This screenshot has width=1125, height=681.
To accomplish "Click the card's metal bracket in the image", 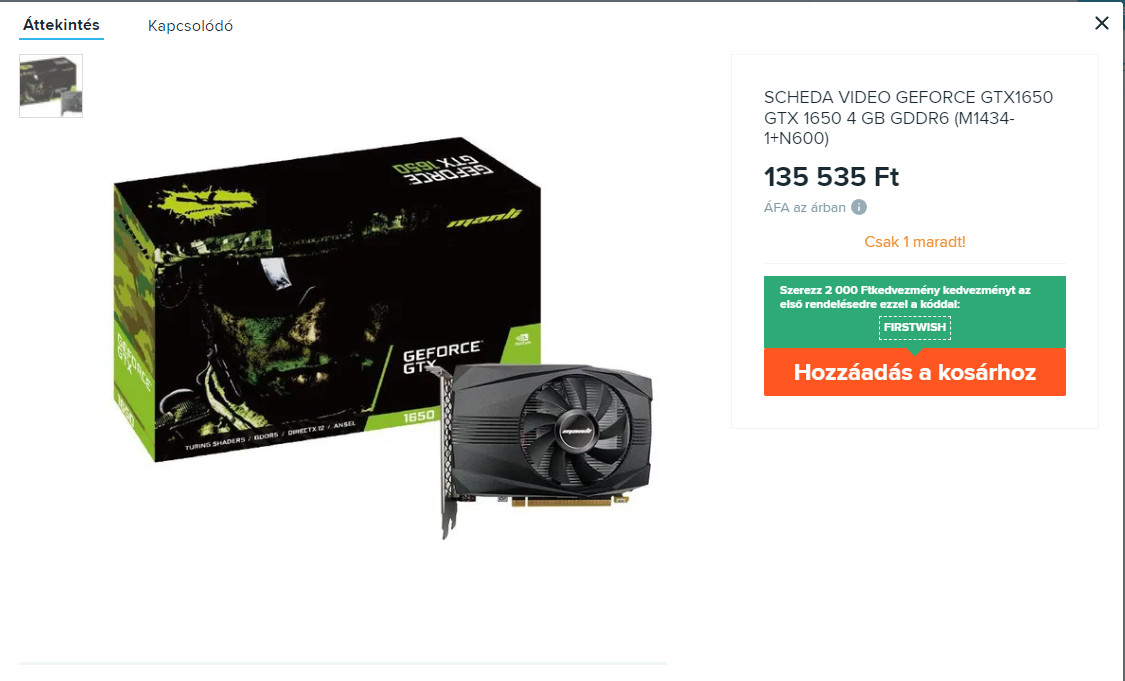I will click(x=447, y=452).
